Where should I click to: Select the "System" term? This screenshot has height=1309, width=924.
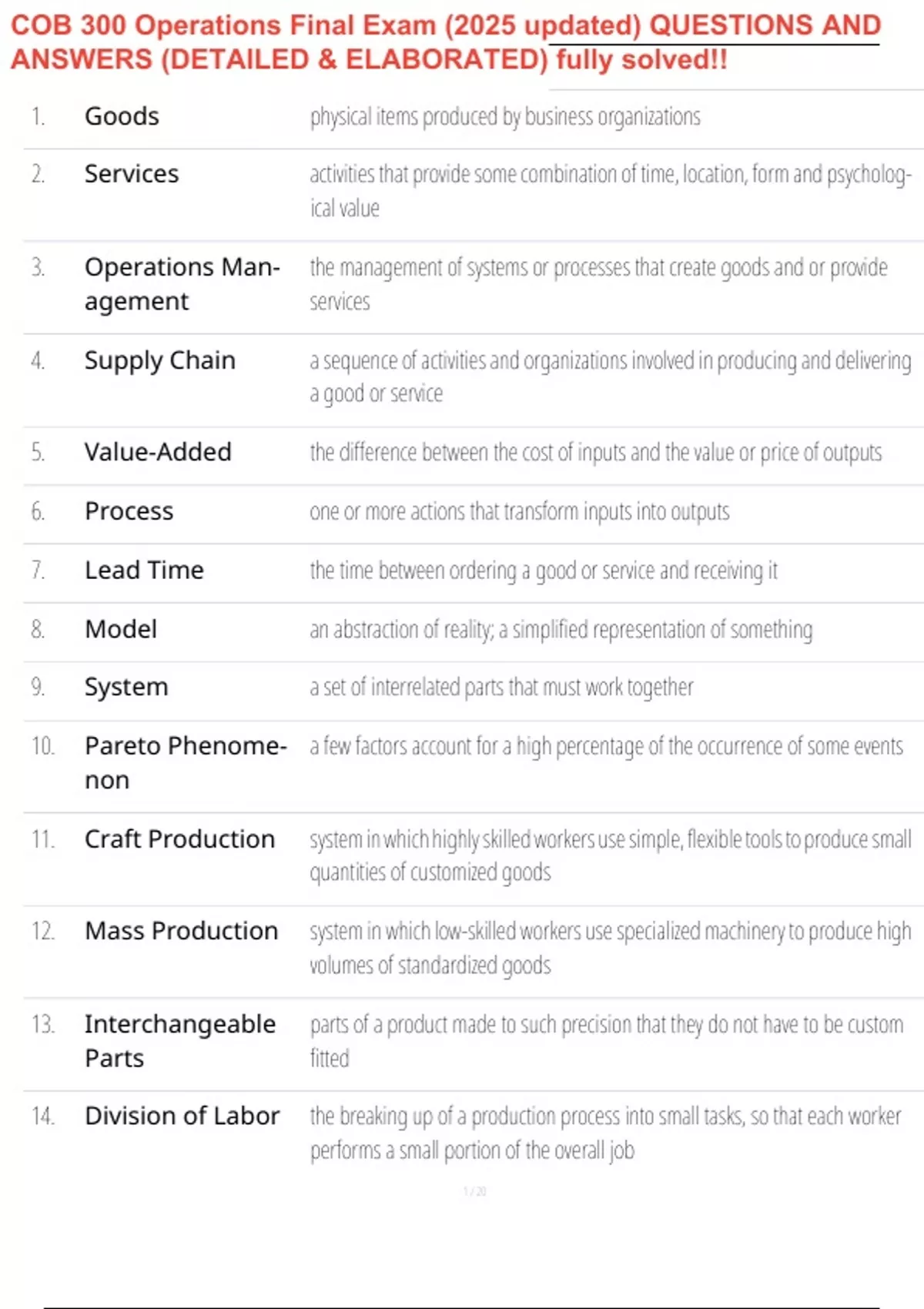coord(126,687)
